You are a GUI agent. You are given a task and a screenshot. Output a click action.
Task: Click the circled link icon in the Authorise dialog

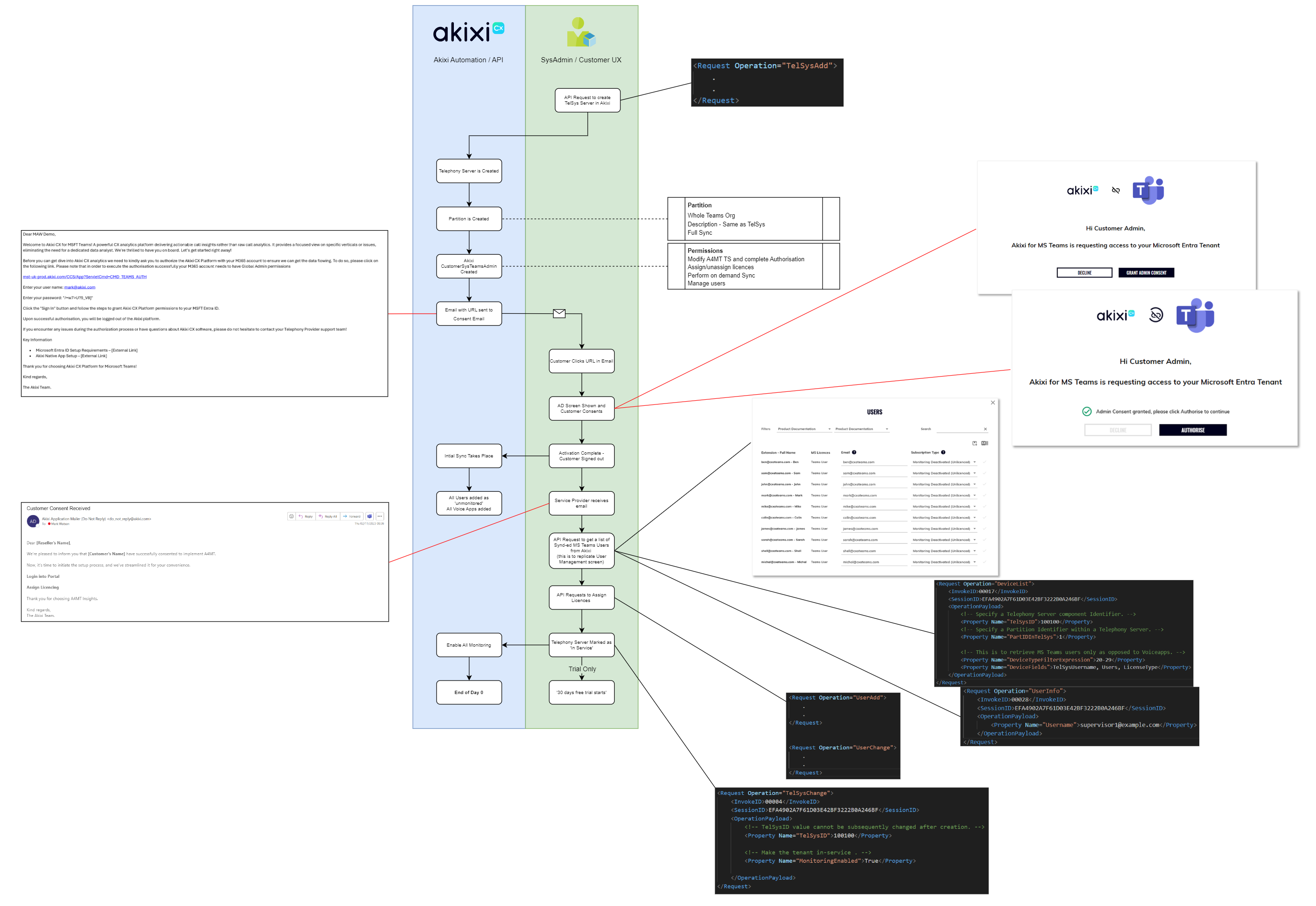(1156, 315)
